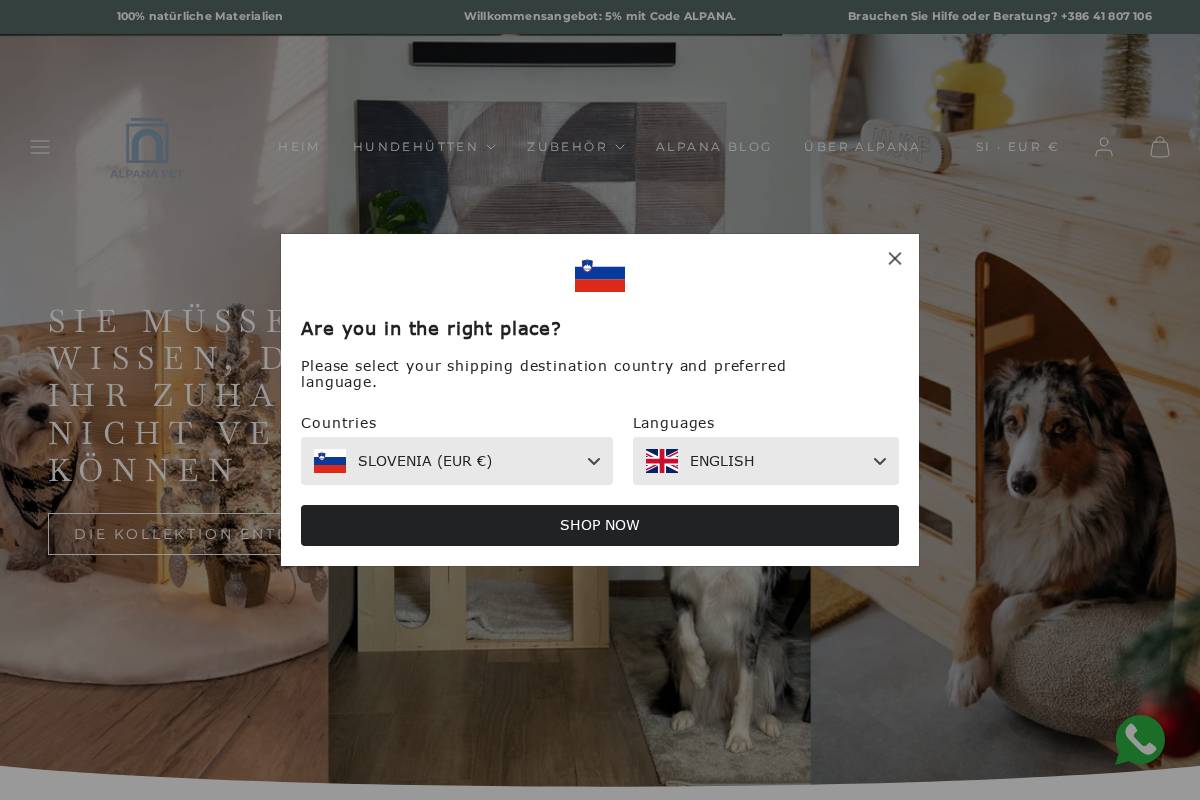Click the ZUBEHÖR chevron arrow
The height and width of the screenshot is (800, 1200).
click(620, 147)
